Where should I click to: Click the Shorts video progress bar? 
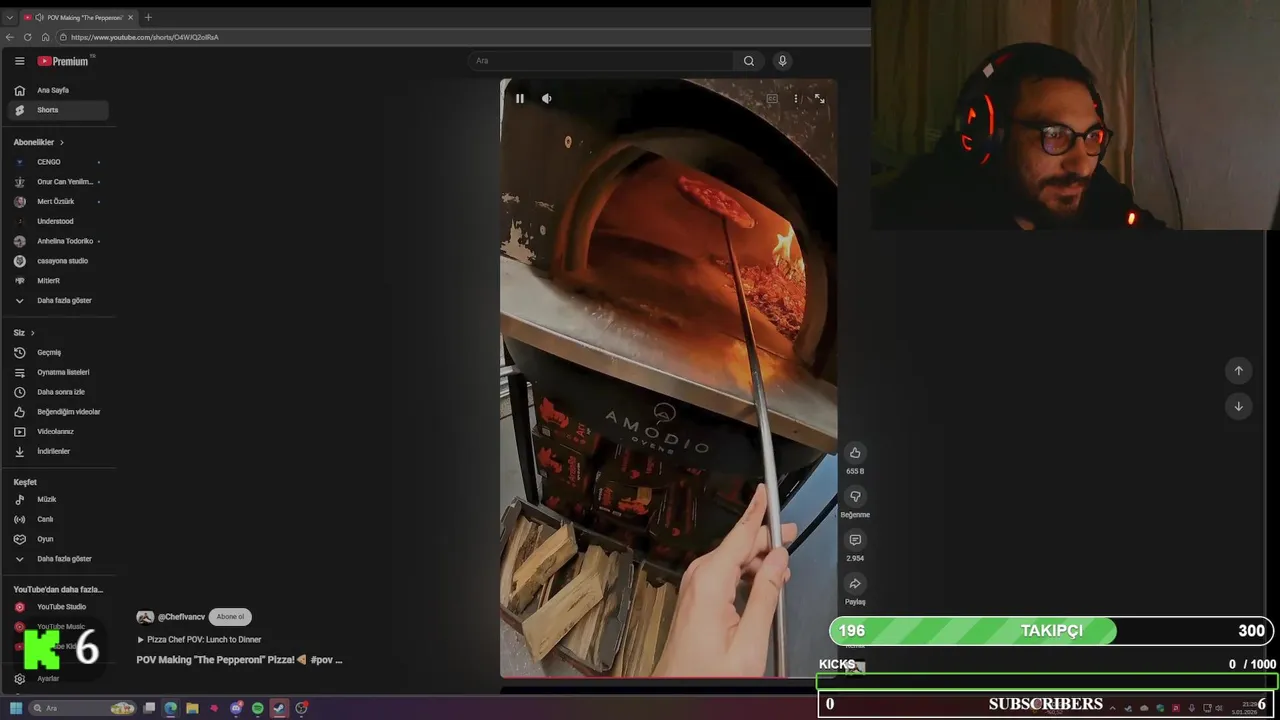point(668,677)
